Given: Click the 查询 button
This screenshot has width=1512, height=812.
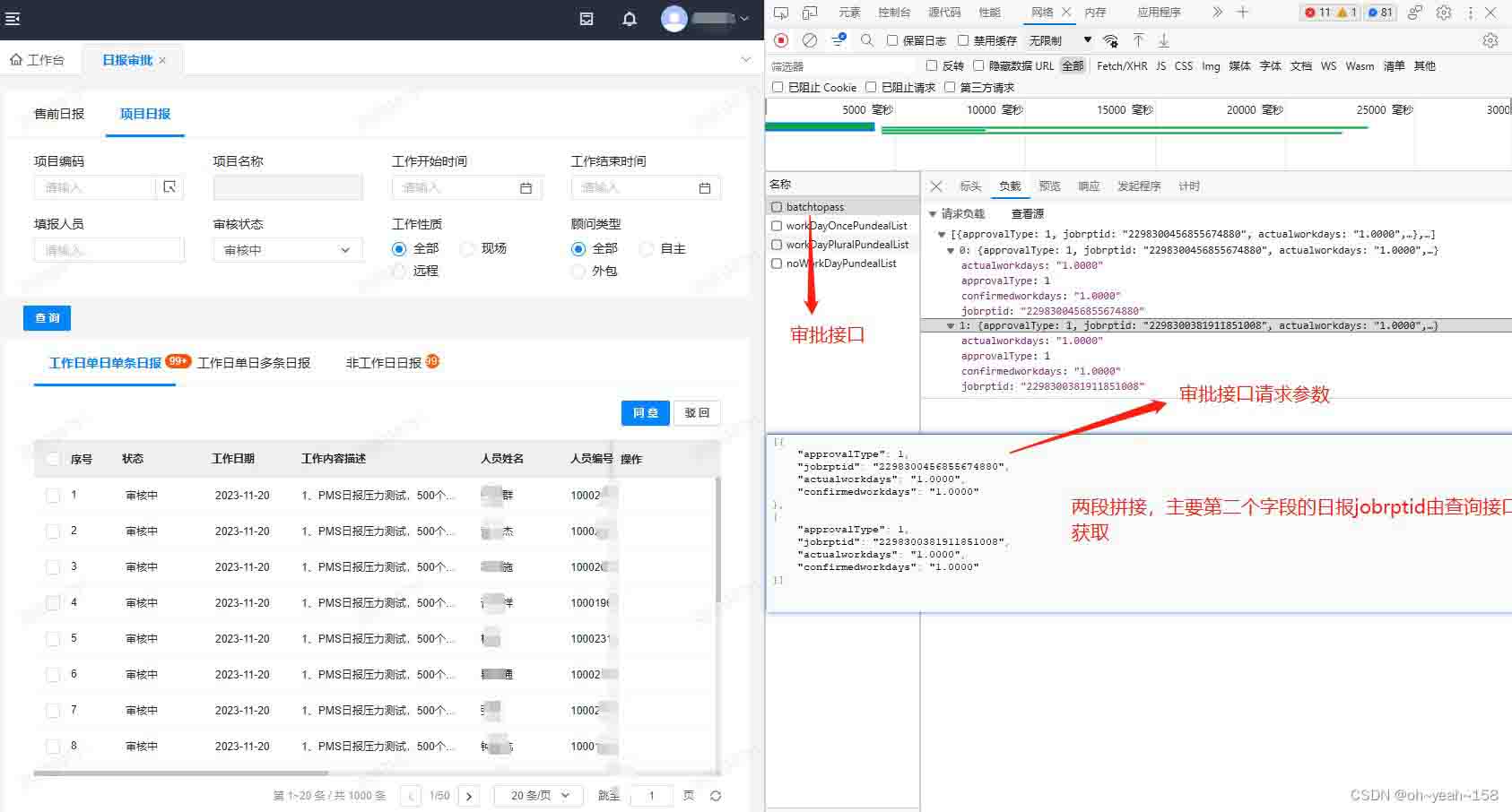Looking at the screenshot, I should click(47, 318).
